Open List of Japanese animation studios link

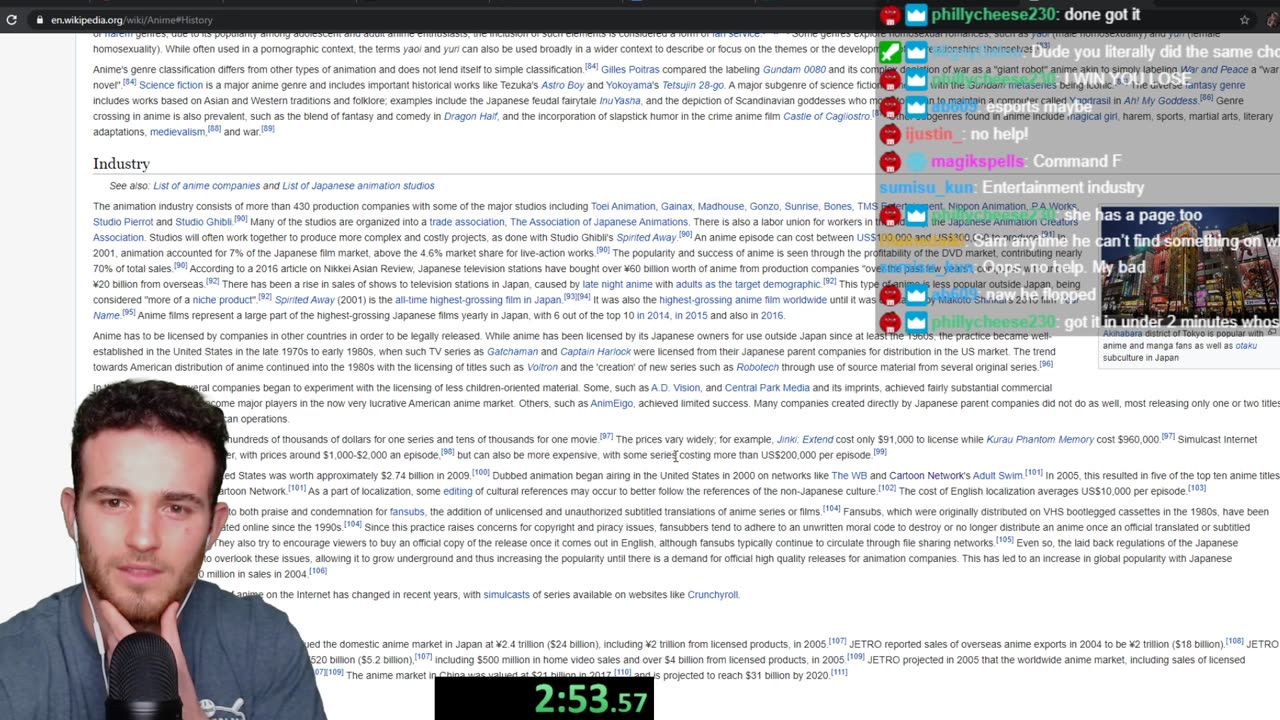(358, 186)
